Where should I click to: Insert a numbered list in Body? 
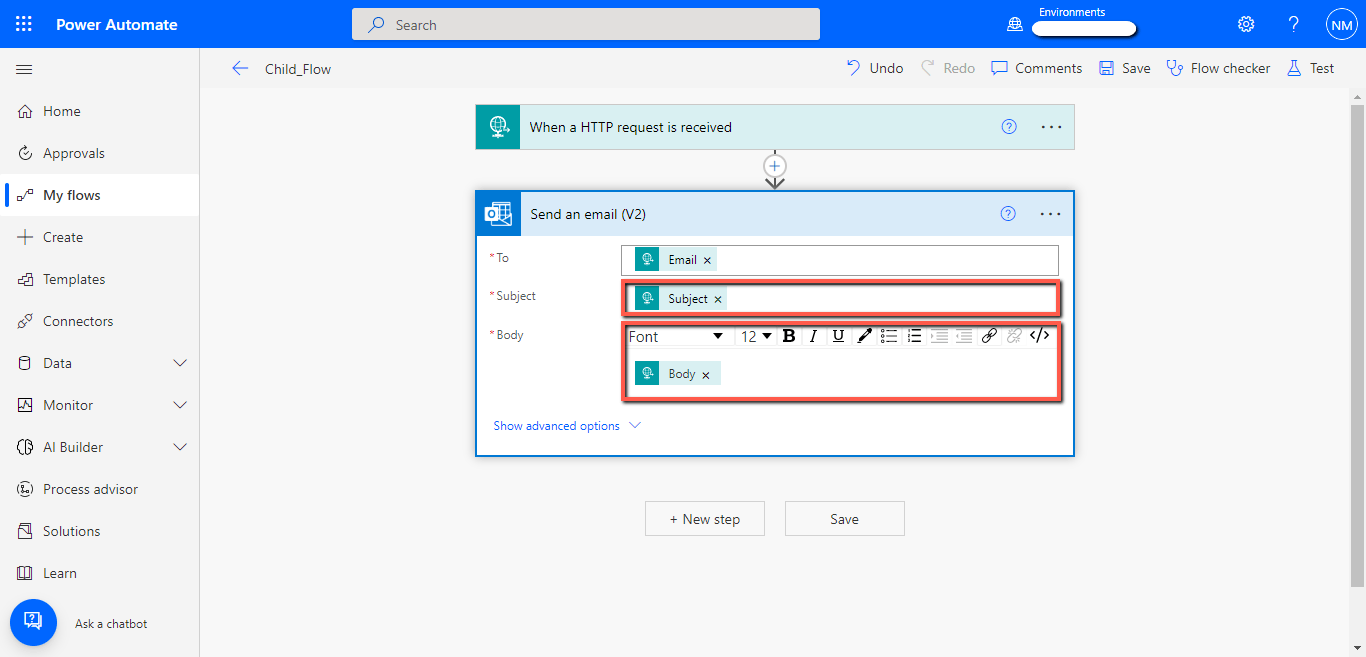pyautogui.click(x=914, y=336)
